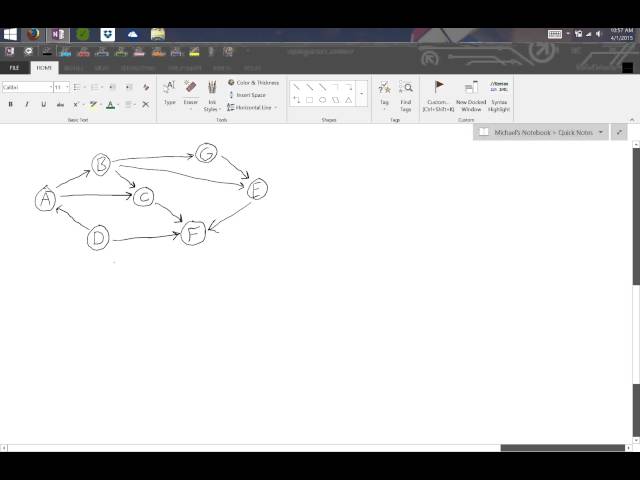Open the font name combo box
The width and height of the screenshot is (640, 480).
click(x=27, y=87)
